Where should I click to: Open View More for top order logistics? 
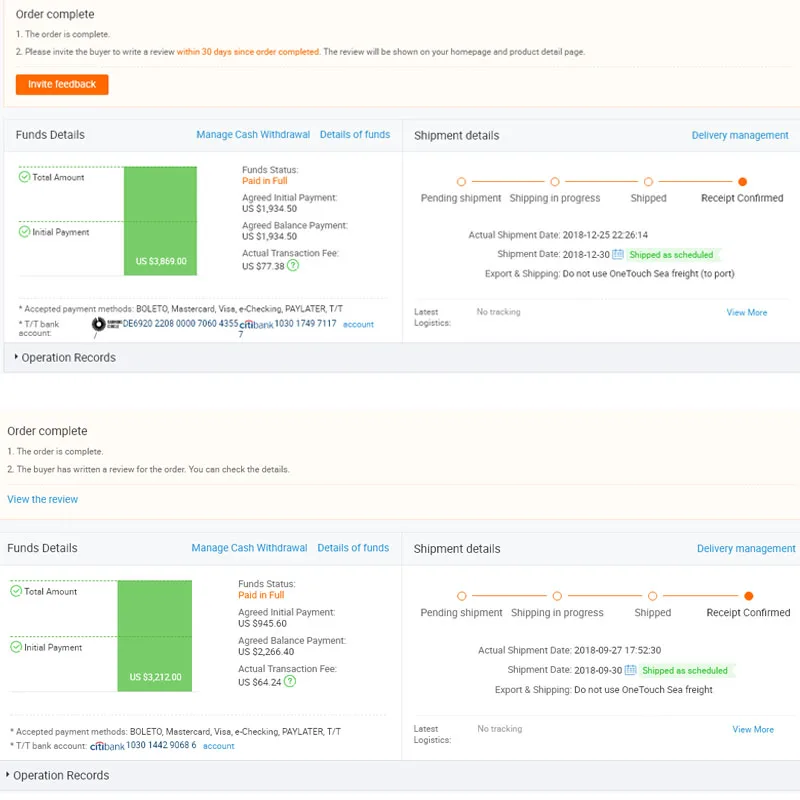click(746, 312)
